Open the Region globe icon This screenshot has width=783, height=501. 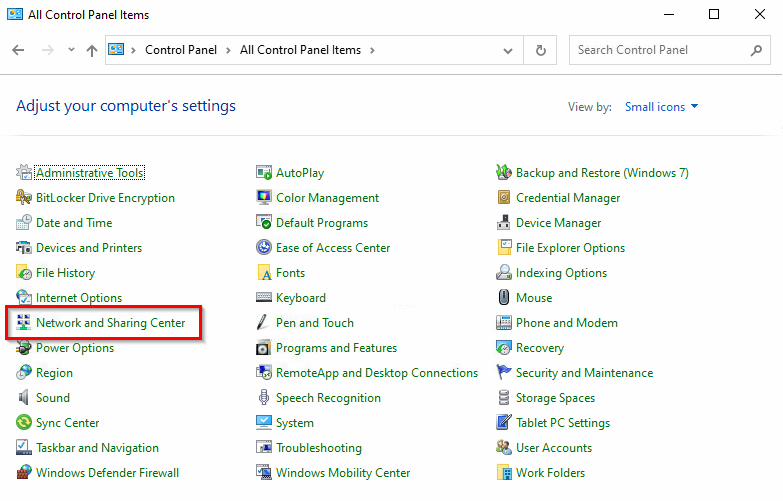pos(23,373)
